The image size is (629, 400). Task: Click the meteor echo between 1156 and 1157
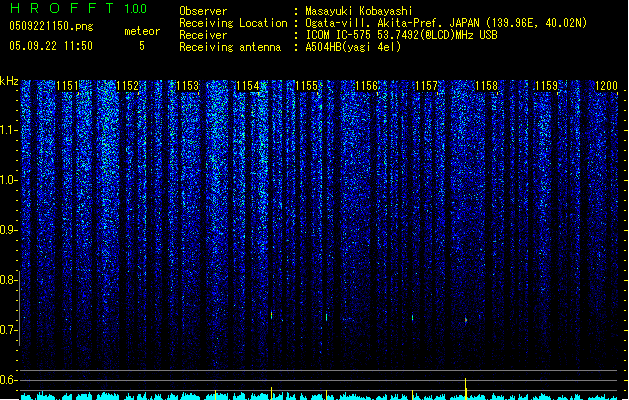(x=412, y=318)
